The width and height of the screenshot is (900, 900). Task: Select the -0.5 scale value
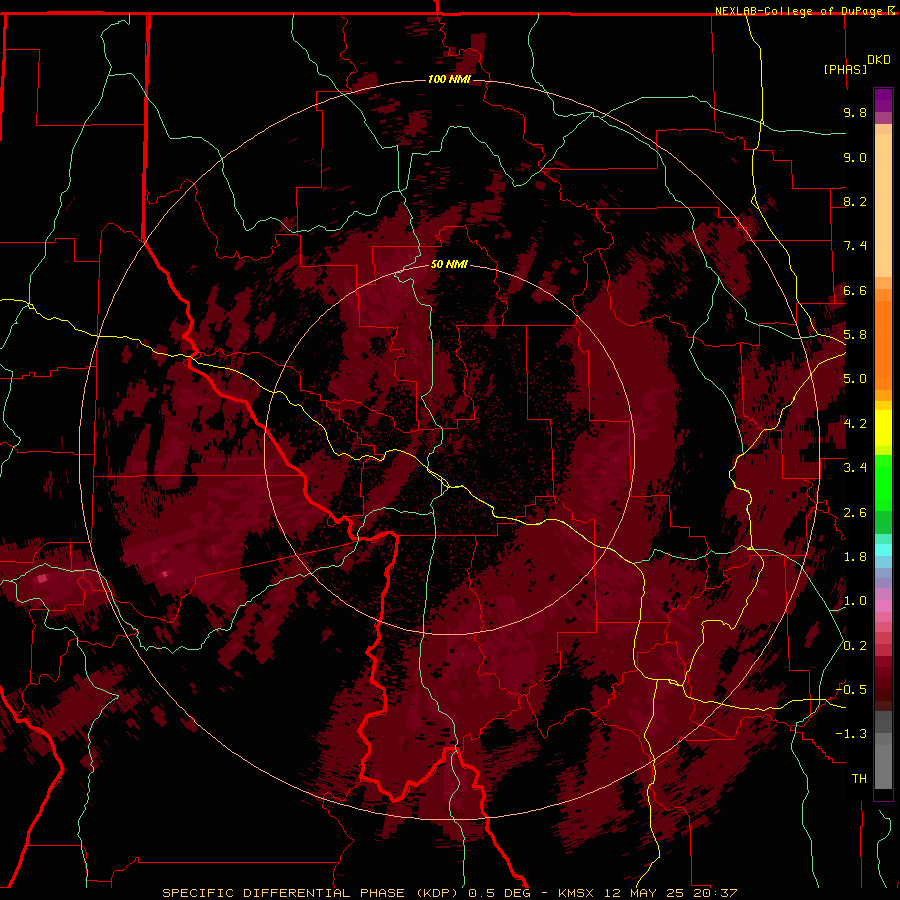click(851, 690)
